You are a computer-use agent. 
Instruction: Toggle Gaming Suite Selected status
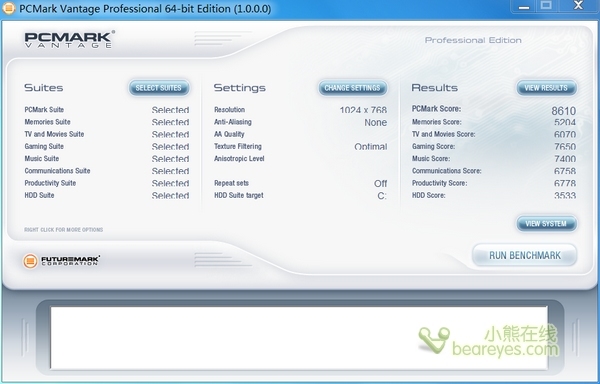pyautogui.click(x=170, y=147)
